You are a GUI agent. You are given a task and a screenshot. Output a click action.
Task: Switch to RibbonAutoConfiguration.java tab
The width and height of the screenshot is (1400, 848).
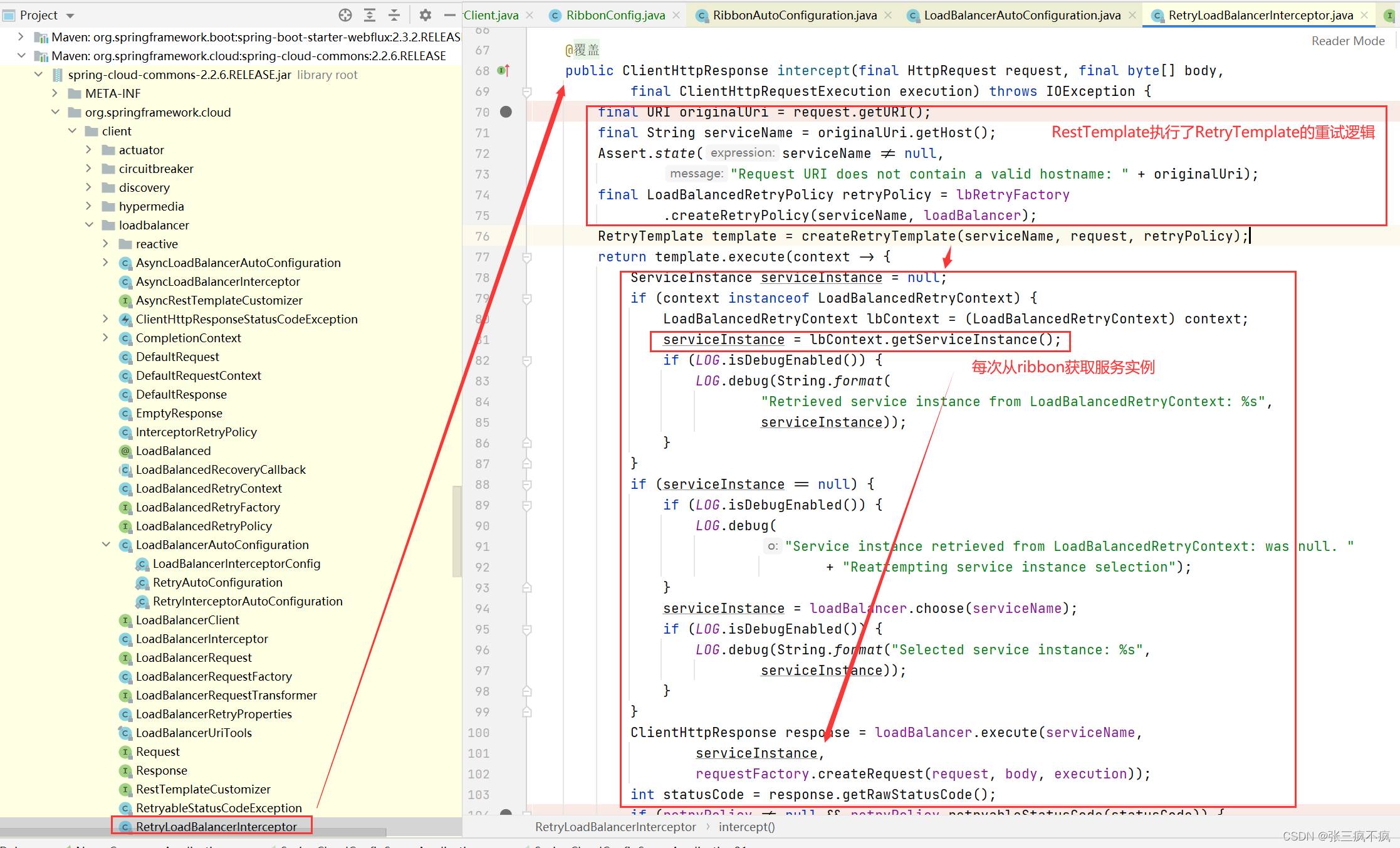[x=794, y=15]
